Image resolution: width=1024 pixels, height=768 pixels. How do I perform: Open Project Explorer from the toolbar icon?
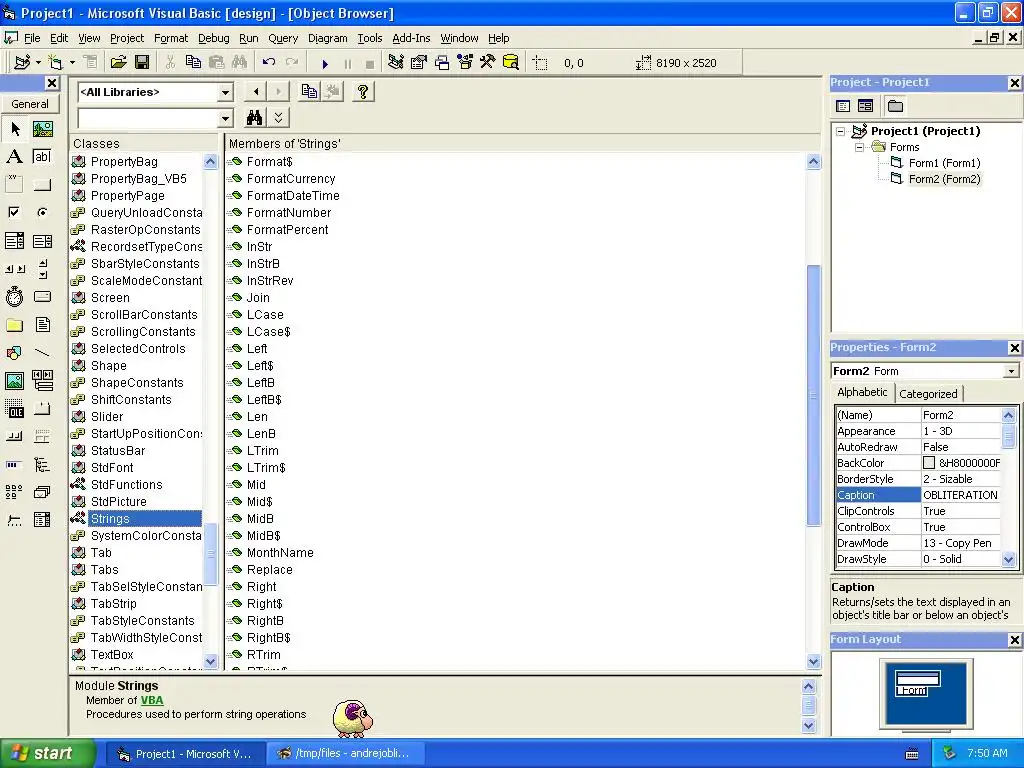click(x=395, y=63)
